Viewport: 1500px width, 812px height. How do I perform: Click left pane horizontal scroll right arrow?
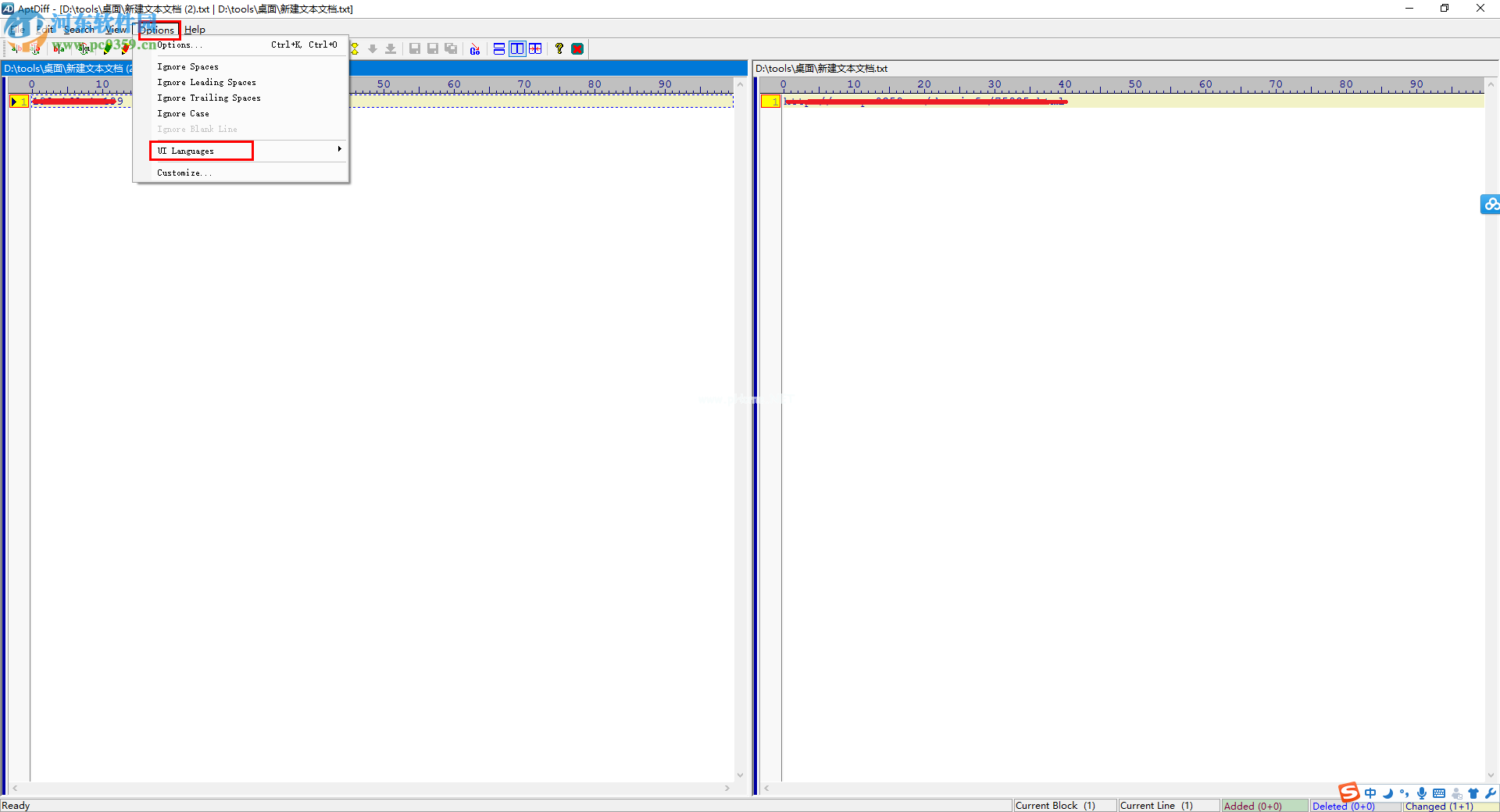(x=727, y=789)
